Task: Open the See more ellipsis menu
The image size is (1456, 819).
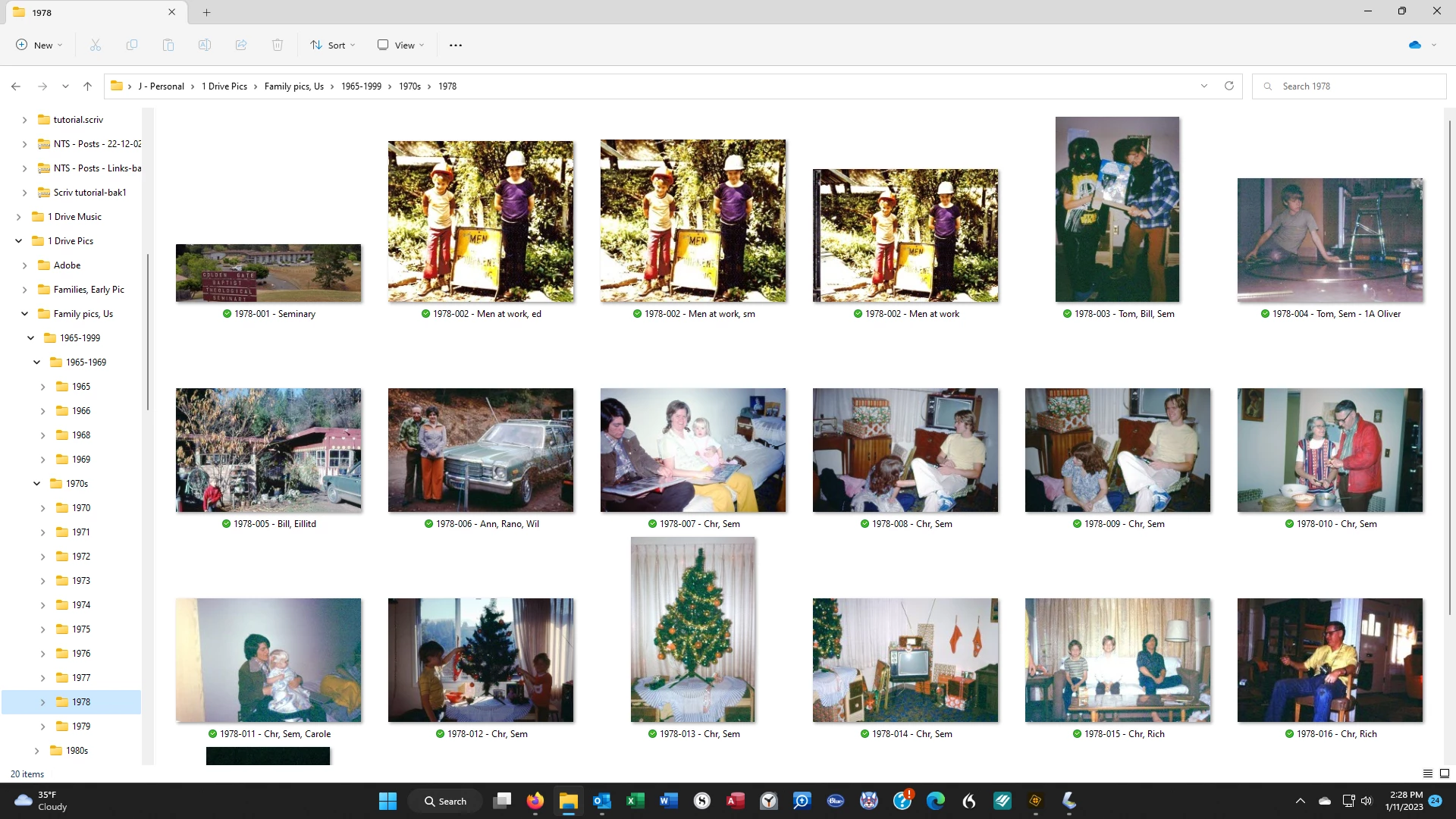Action: coord(456,45)
